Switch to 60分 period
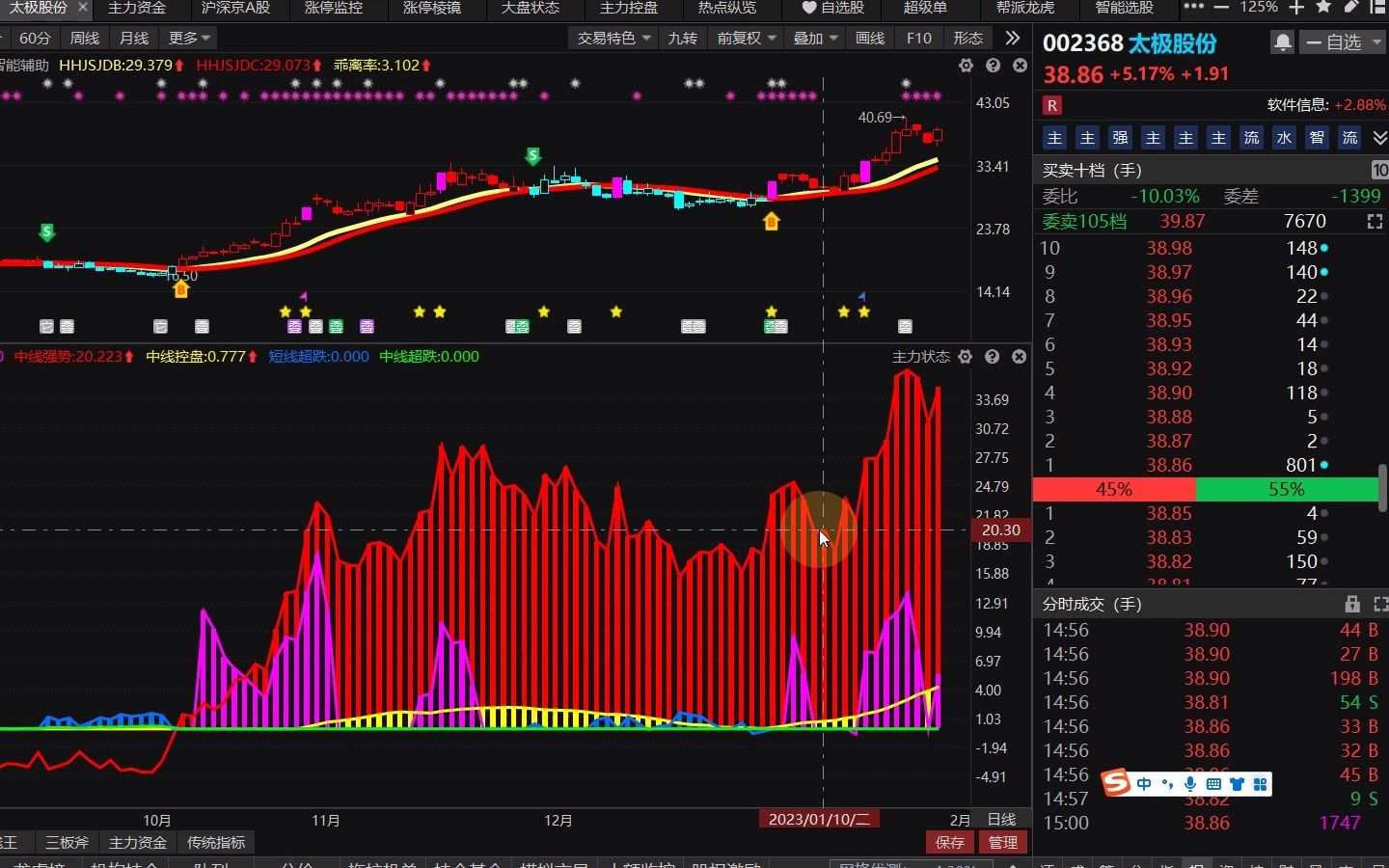The height and width of the screenshot is (868, 1389). point(35,39)
